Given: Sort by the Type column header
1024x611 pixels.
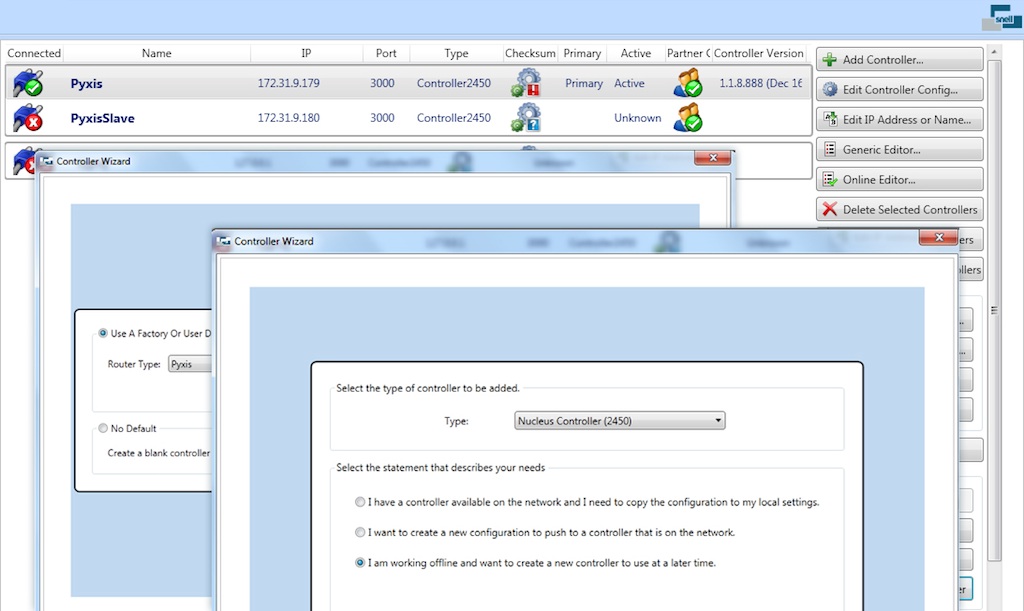Looking at the screenshot, I should coord(456,53).
